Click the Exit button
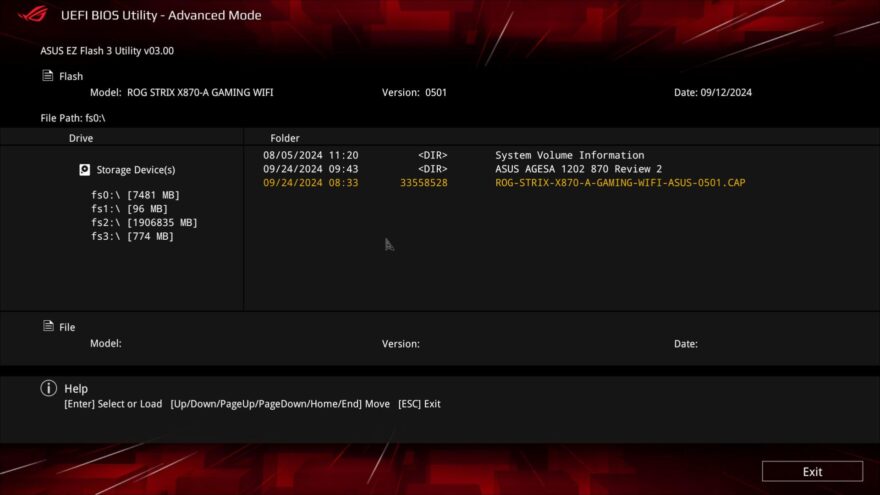This screenshot has width=880, height=495. (x=812, y=471)
